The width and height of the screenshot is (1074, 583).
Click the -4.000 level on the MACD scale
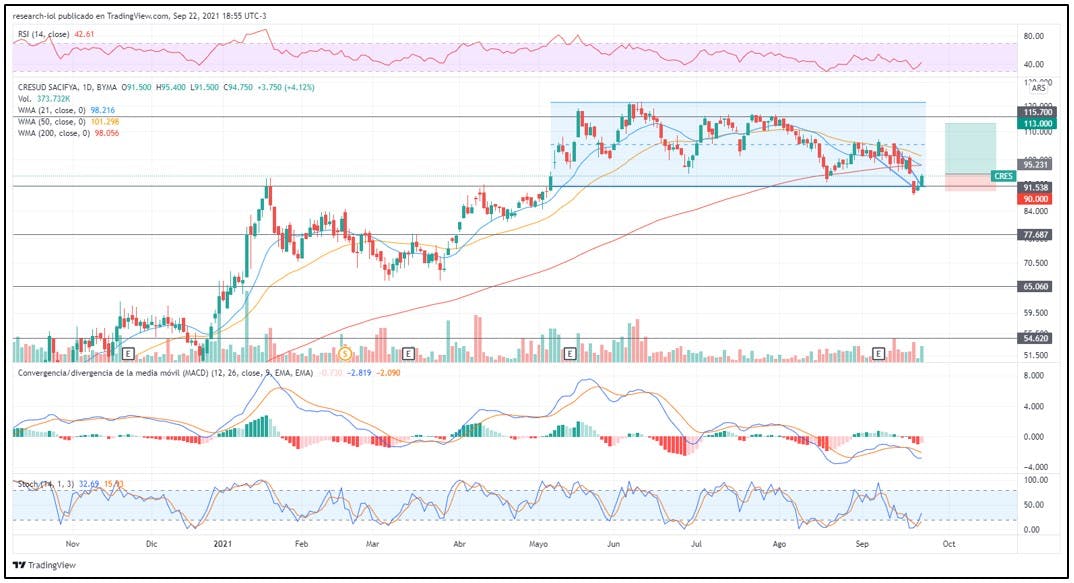[1032, 467]
